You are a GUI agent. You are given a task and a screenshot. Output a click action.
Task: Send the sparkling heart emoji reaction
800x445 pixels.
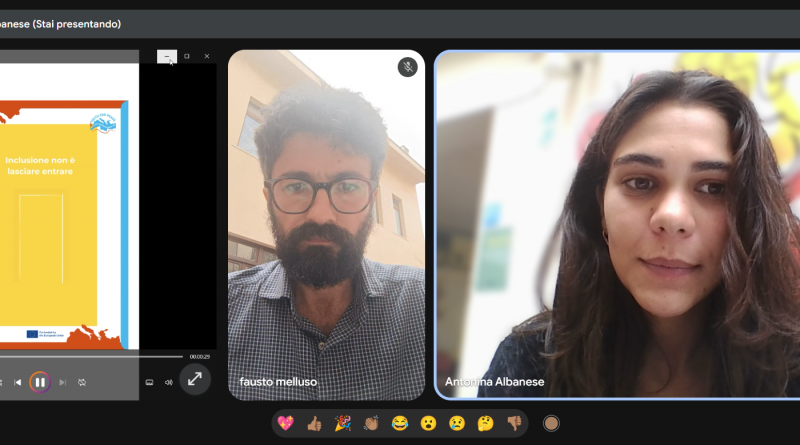[285, 423]
